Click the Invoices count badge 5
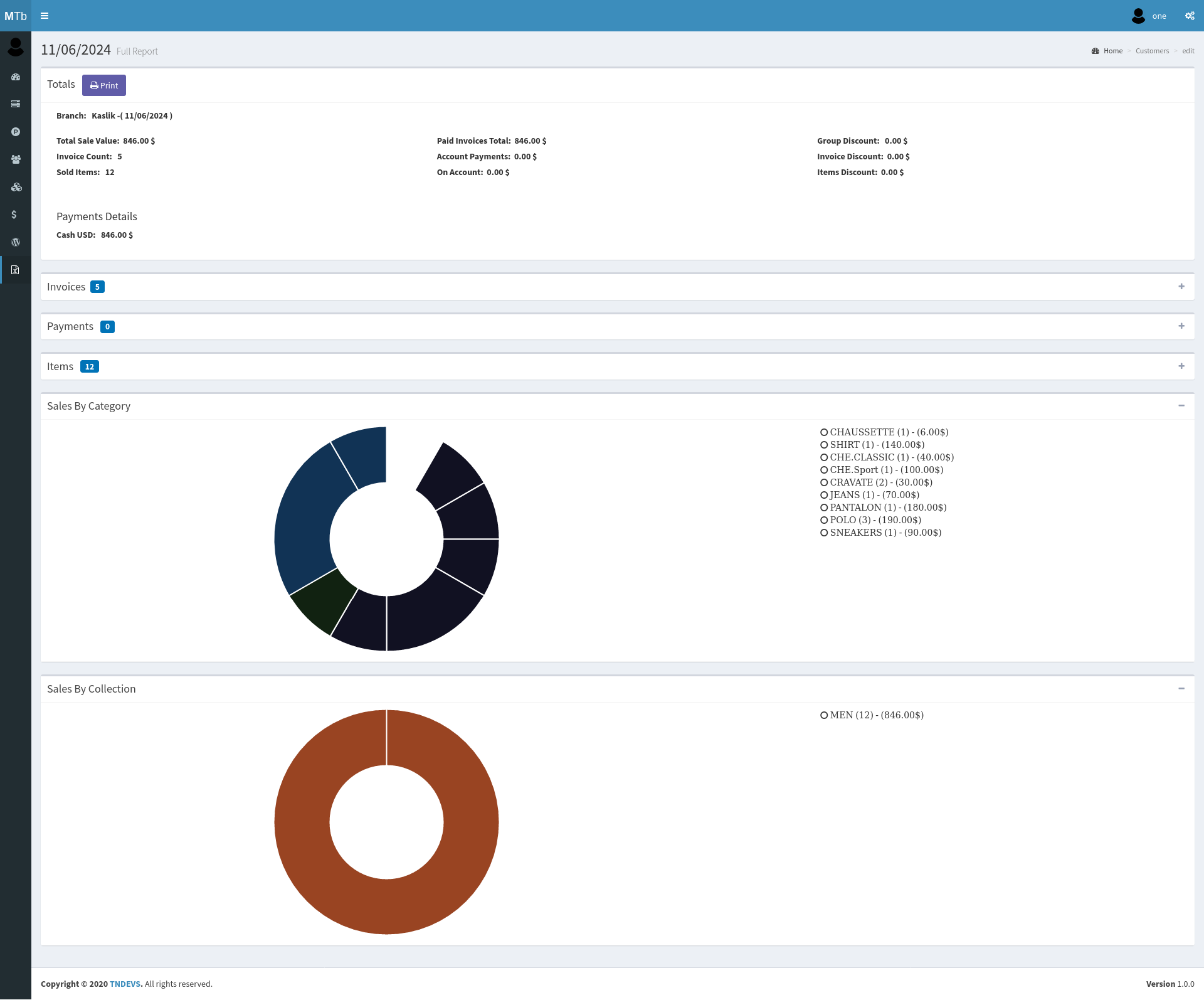The height and width of the screenshot is (1000, 1204). [97, 287]
